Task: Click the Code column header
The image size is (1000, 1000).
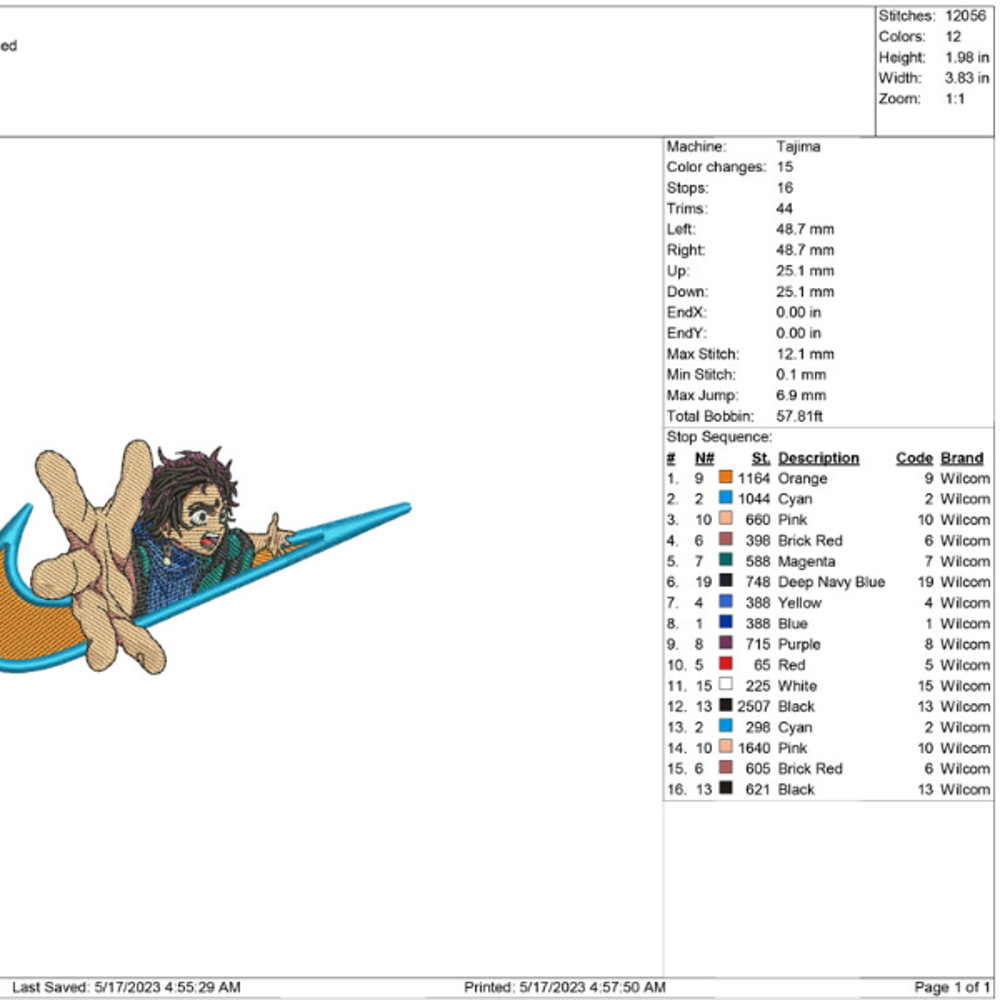Action: point(914,458)
